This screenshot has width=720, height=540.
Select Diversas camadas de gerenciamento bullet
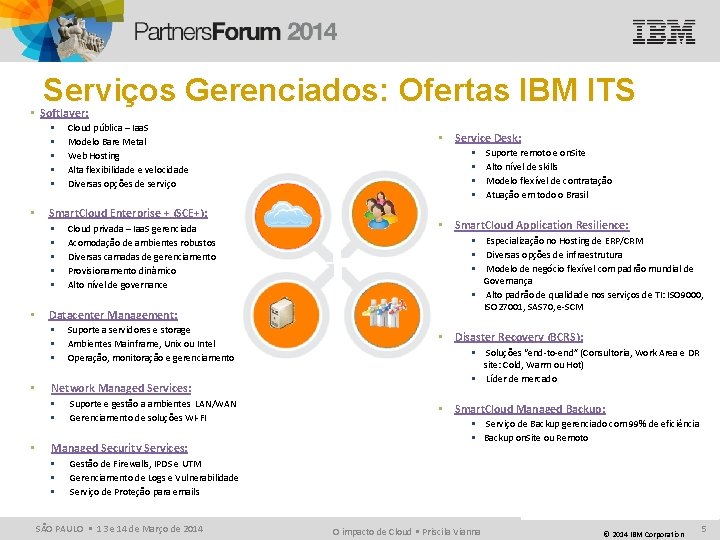click(142, 257)
